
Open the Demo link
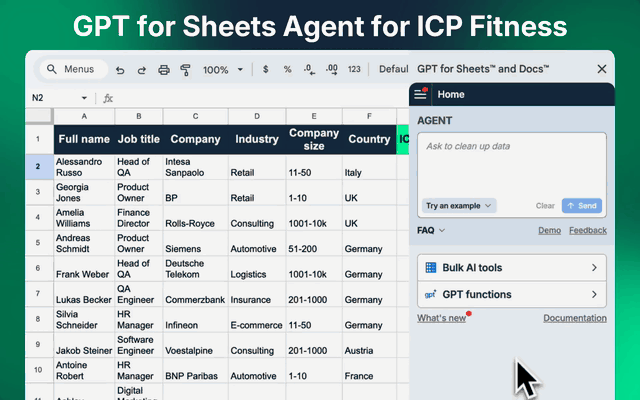pos(549,230)
